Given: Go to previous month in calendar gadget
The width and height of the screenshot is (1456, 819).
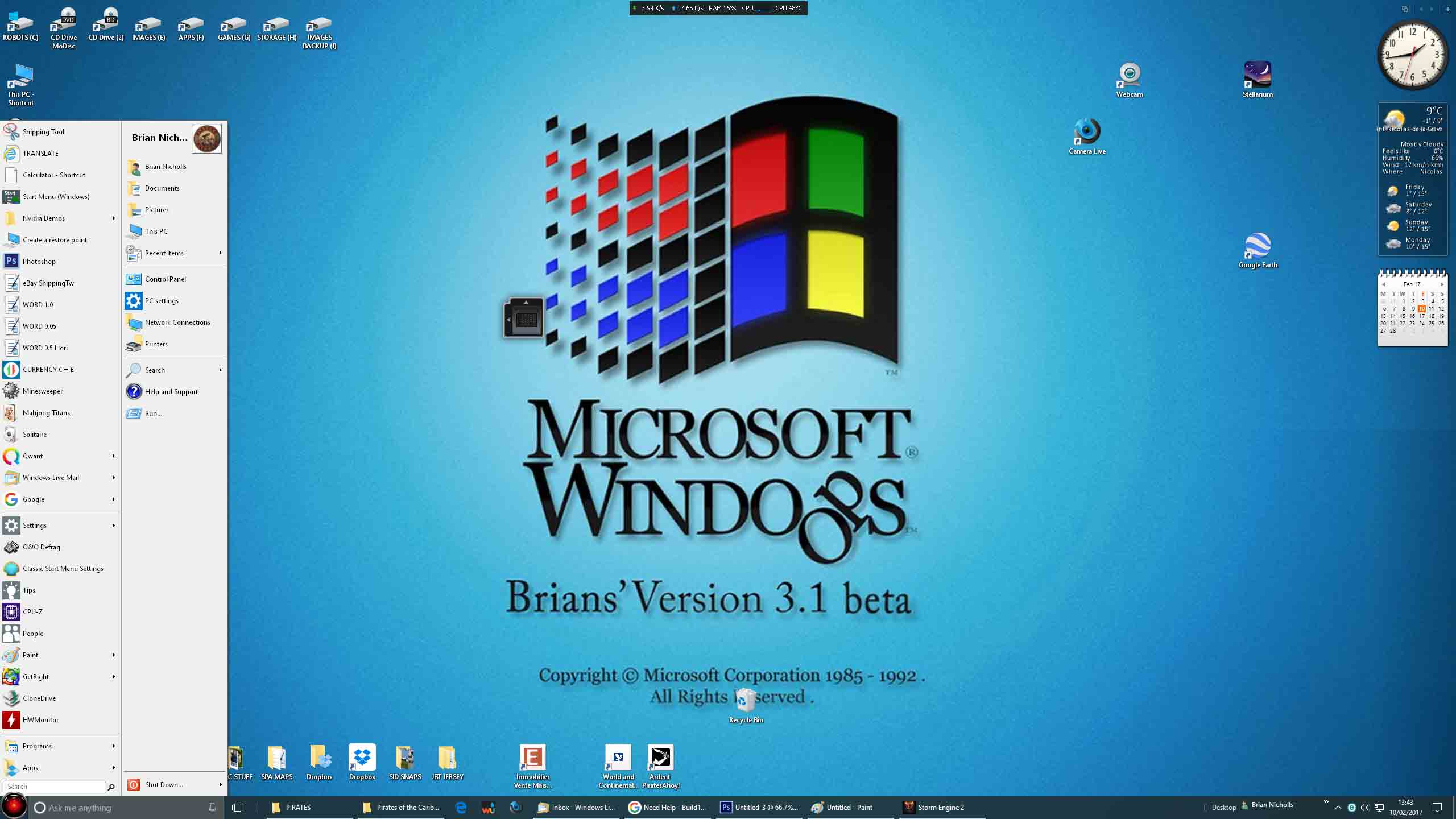Looking at the screenshot, I should tap(1383, 284).
